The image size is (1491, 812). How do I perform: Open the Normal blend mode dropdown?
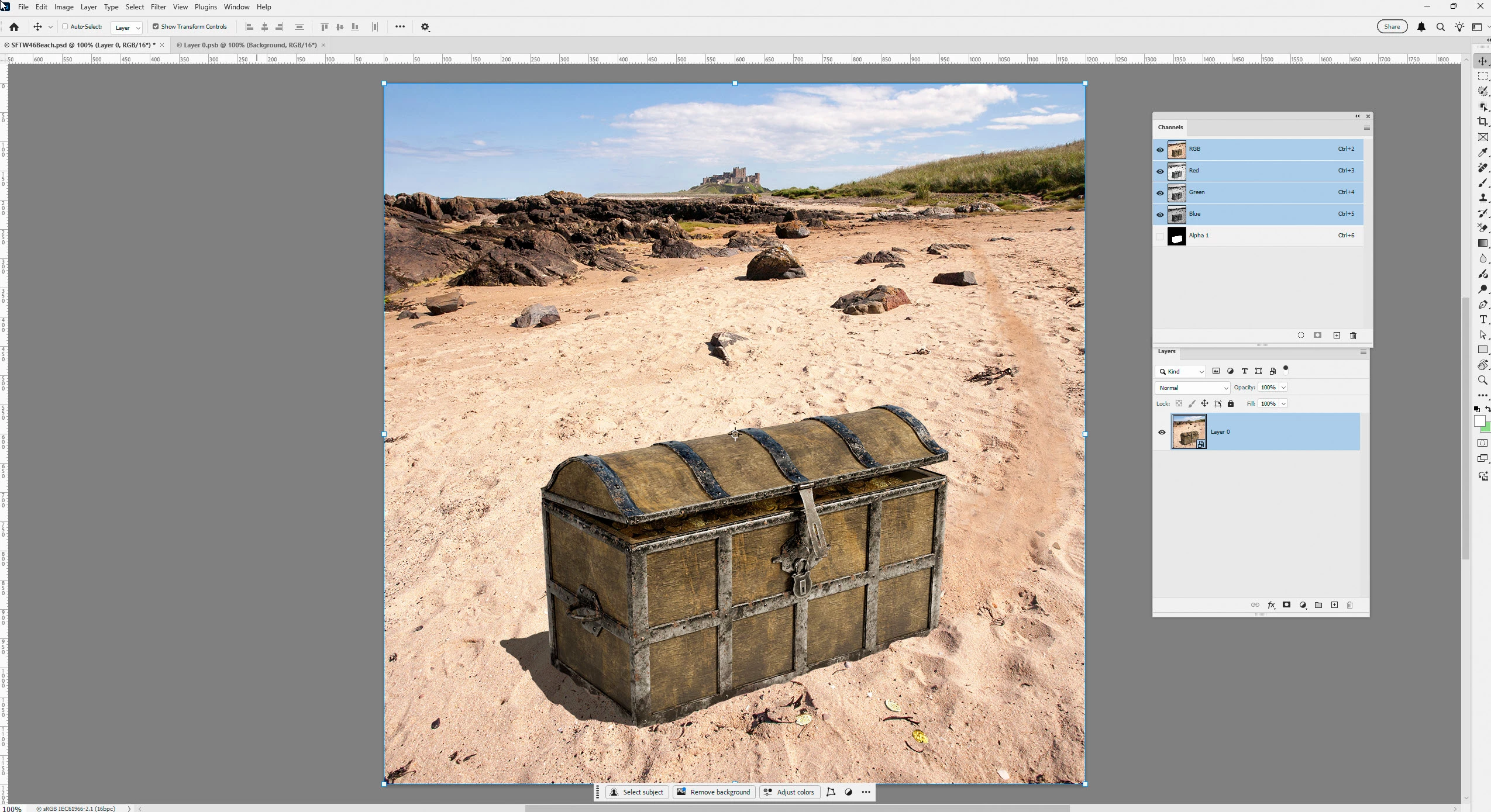click(x=1192, y=388)
